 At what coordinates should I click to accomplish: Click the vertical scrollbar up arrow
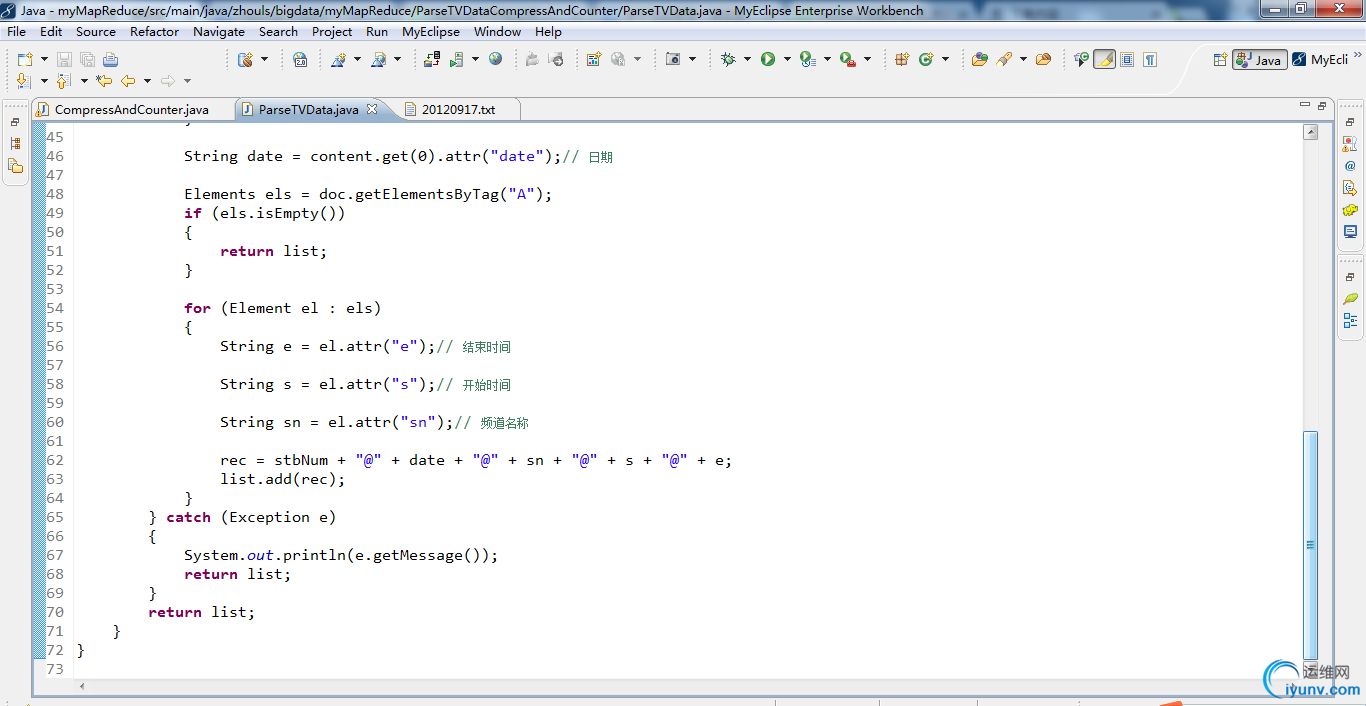click(1310, 132)
